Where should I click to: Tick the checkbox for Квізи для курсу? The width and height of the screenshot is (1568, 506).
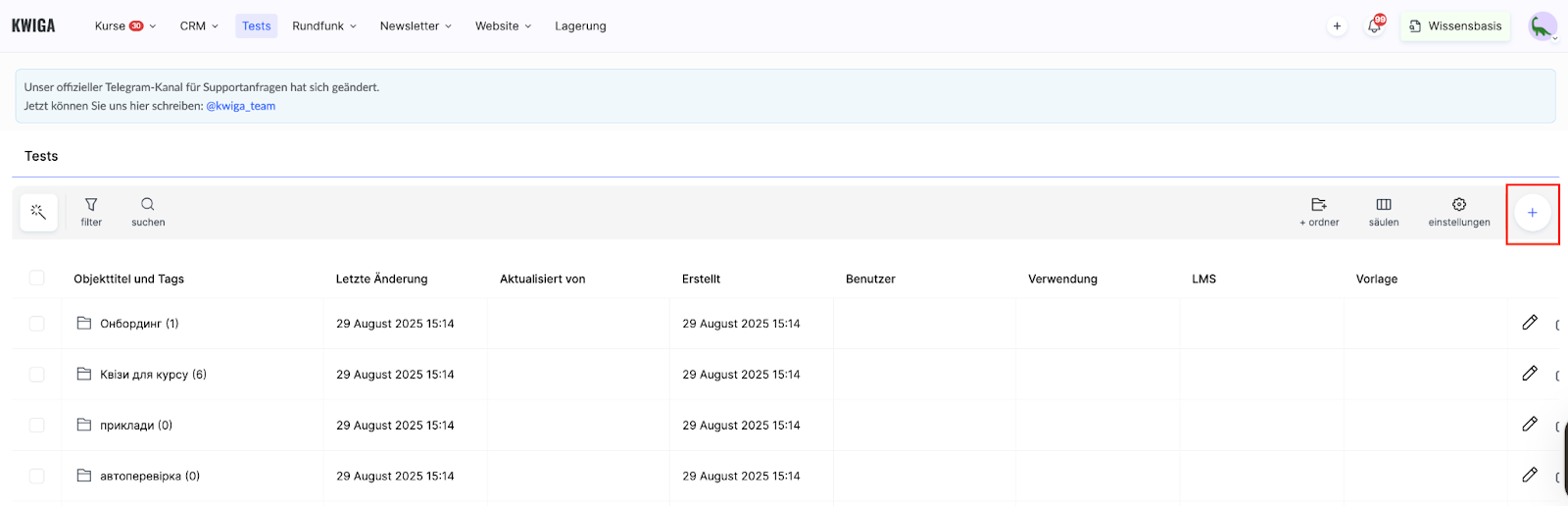coord(37,375)
